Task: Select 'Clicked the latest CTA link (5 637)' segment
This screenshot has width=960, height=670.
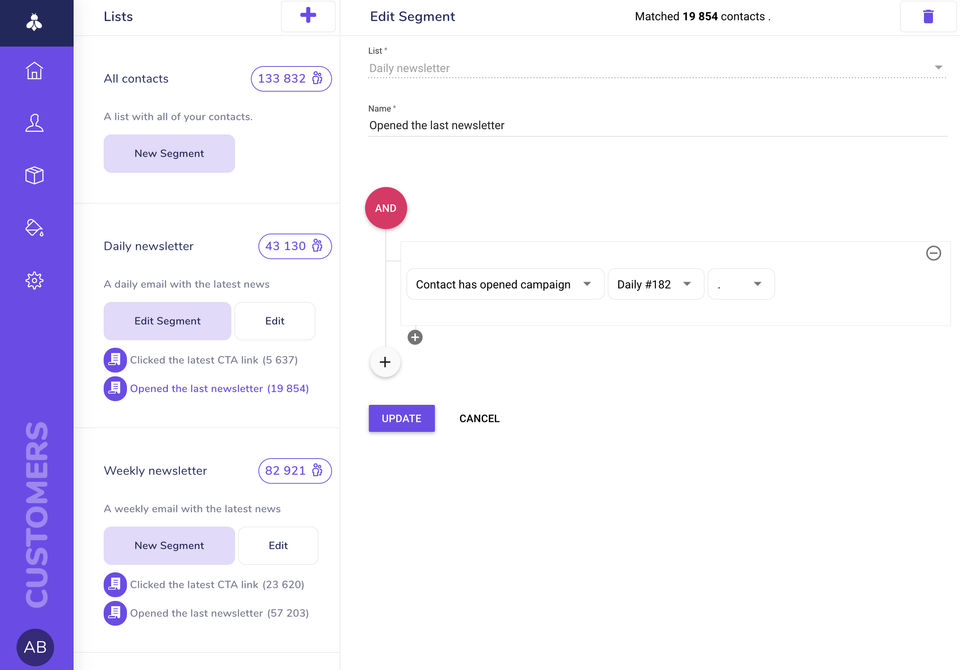Action: [x=213, y=360]
